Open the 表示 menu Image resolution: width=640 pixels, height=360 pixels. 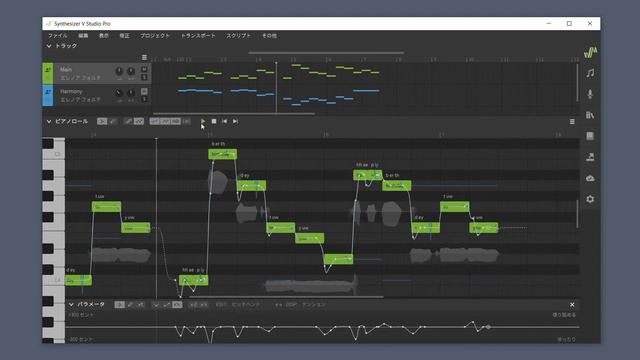pos(104,36)
